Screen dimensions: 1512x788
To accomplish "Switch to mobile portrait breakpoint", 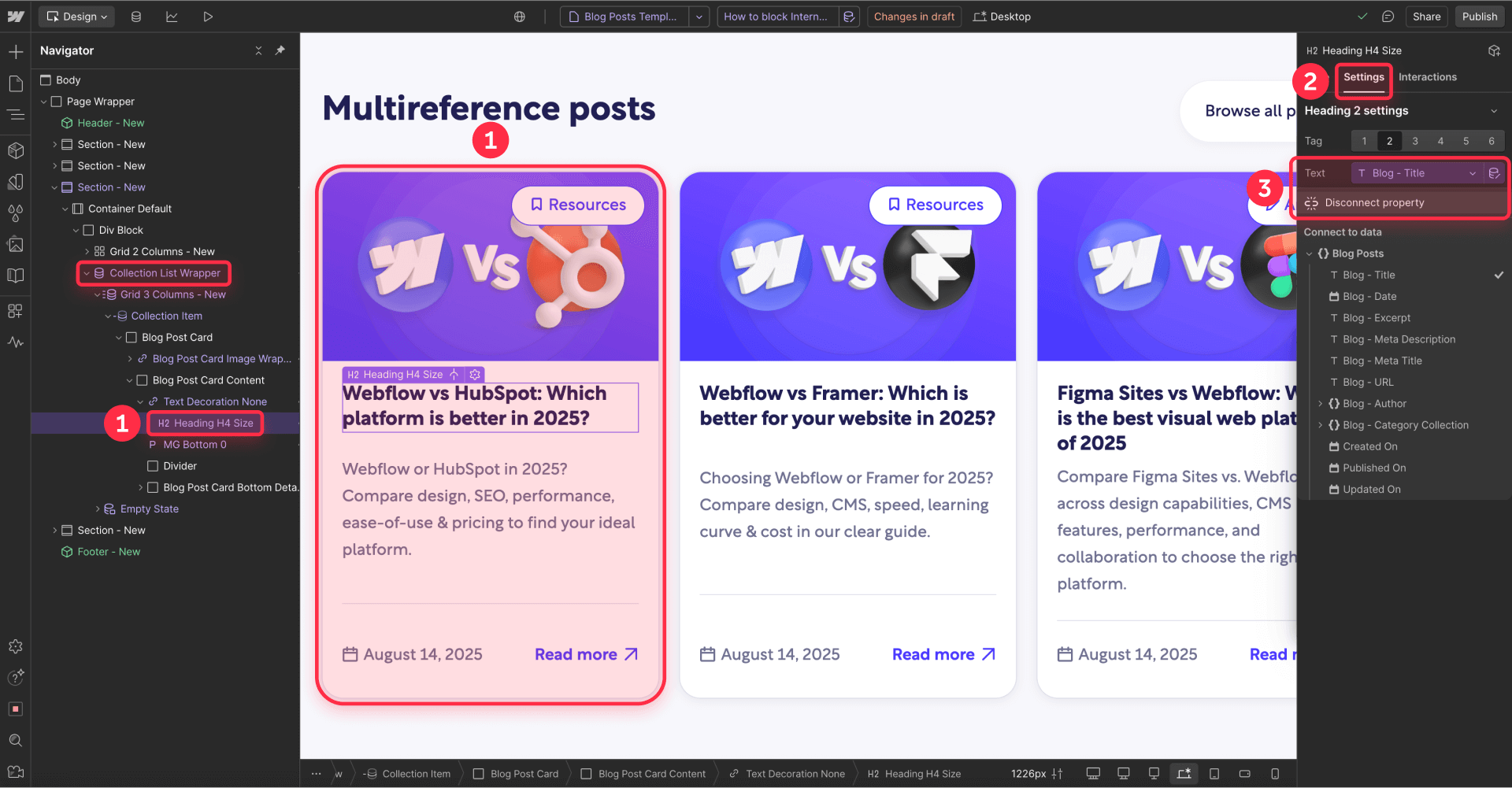I will [1274, 774].
